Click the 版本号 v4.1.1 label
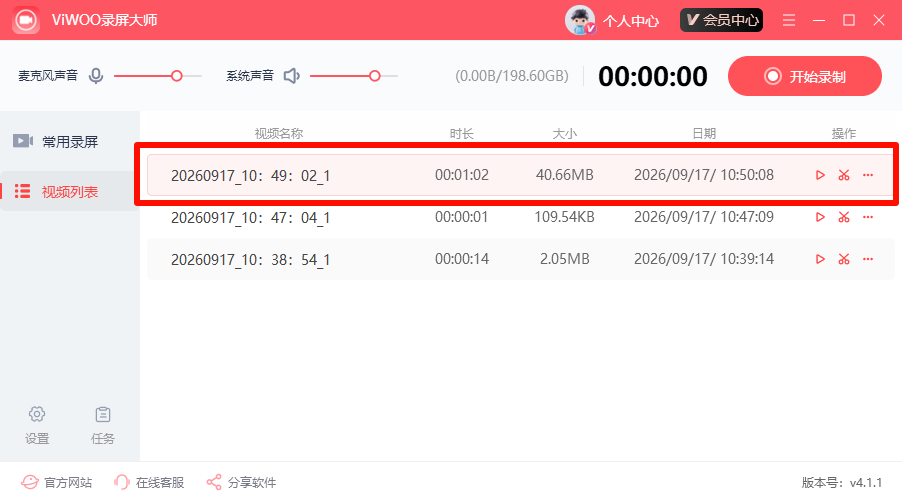Viewport: 902px width, 502px height. tap(842, 482)
